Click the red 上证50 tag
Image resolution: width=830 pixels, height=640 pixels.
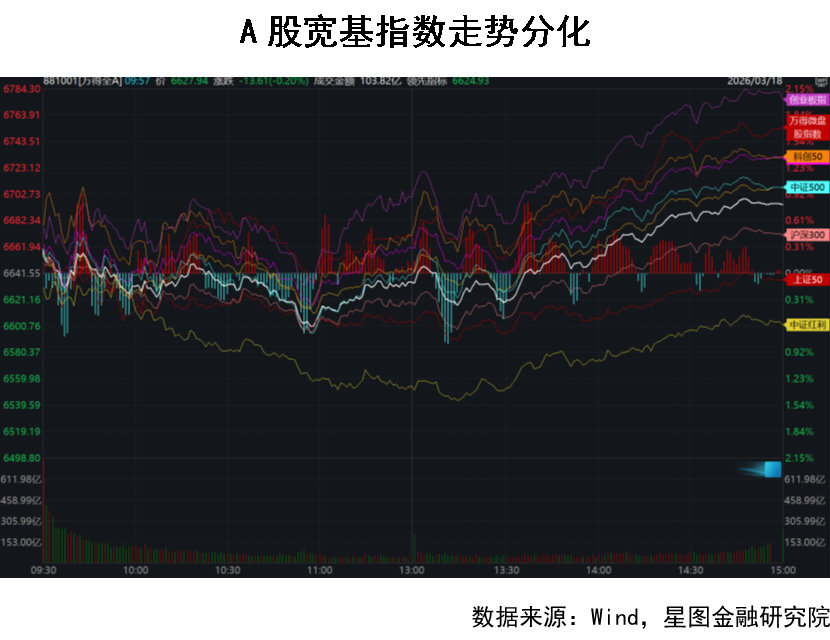pos(807,280)
